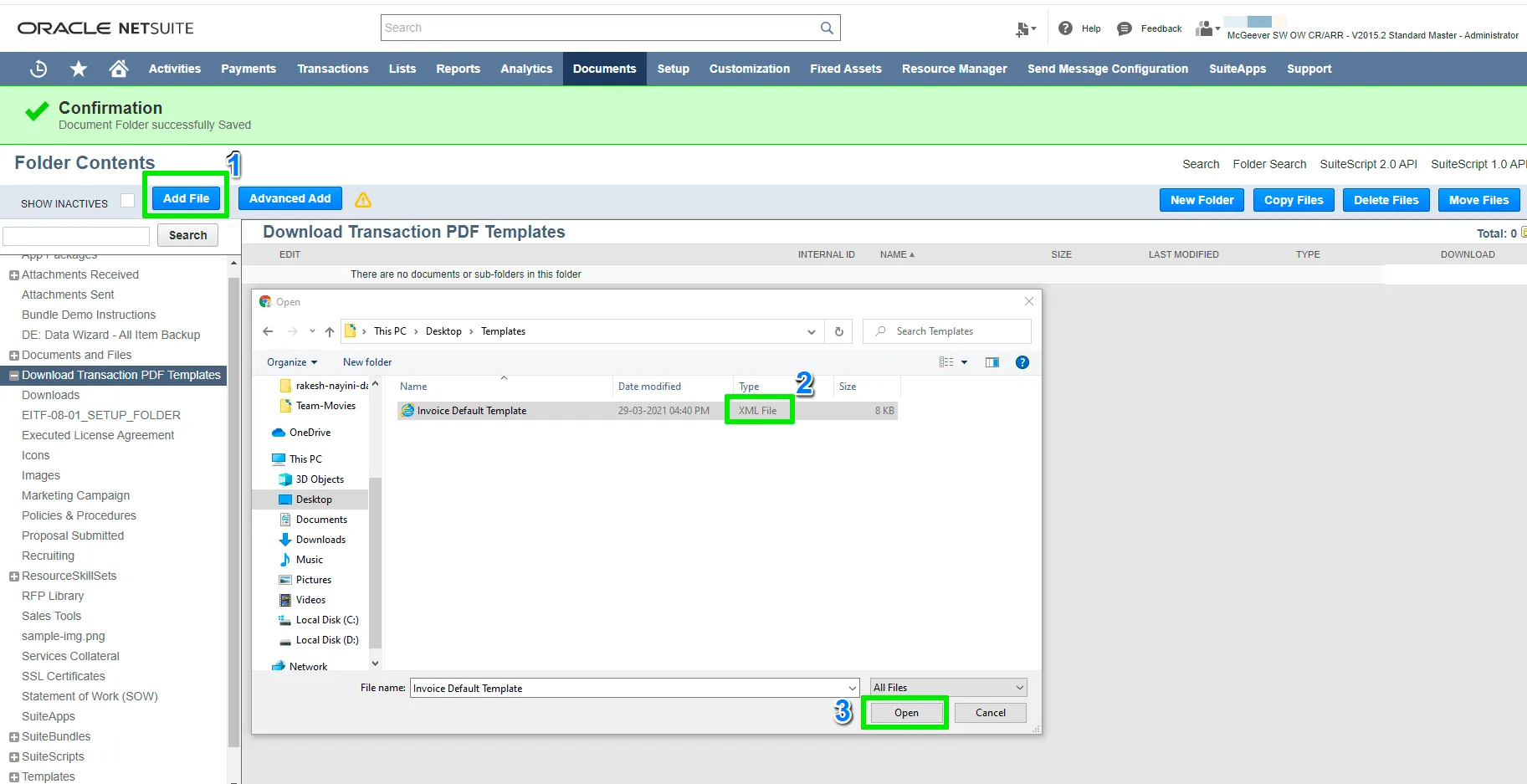Open the view options dropdown arrow

pyautogui.click(x=964, y=362)
